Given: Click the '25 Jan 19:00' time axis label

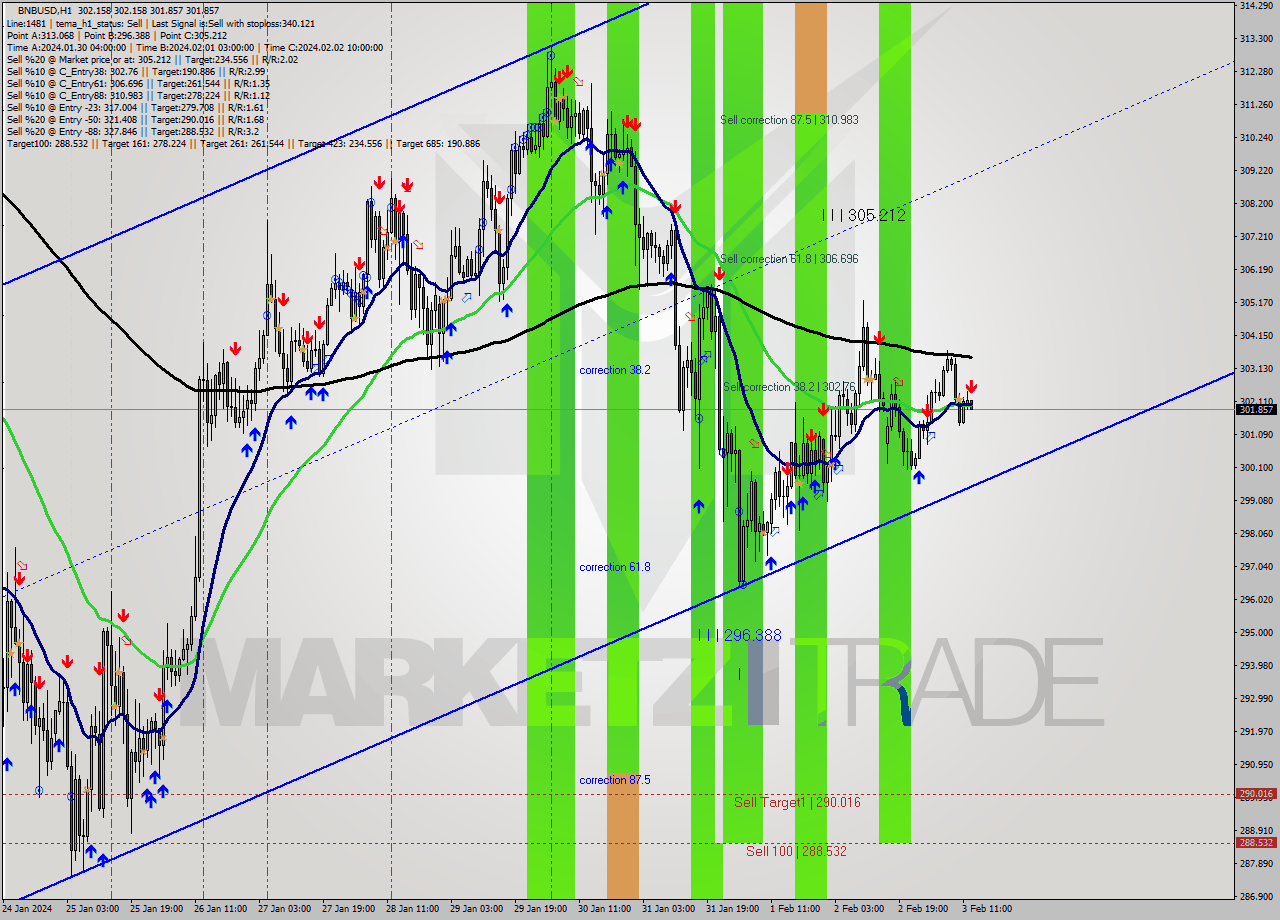Looking at the screenshot, I should (x=158, y=910).
